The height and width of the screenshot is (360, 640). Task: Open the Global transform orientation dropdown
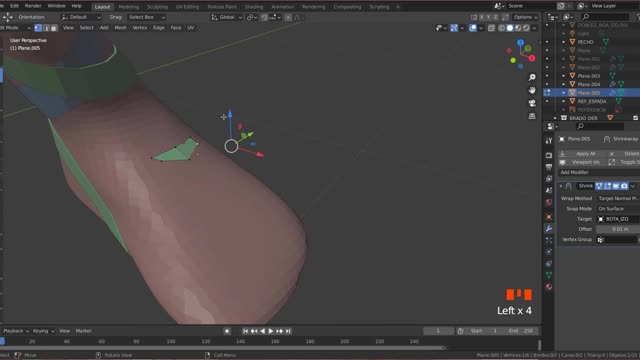tap(227, 17)
